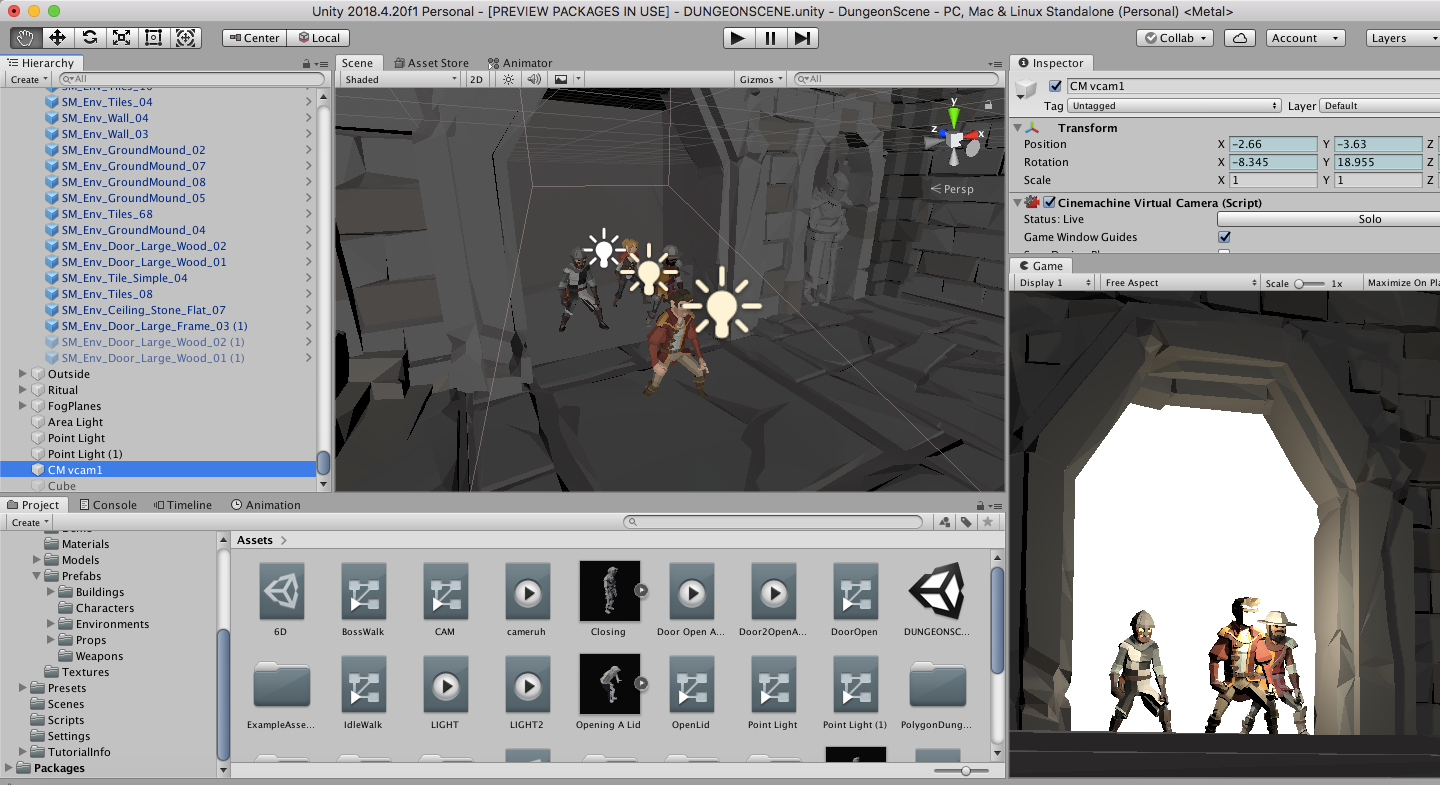This screenshot has width=1440, height=785.
Task: Toggle scene lighting in Scene view
Action: click(509, 79)
